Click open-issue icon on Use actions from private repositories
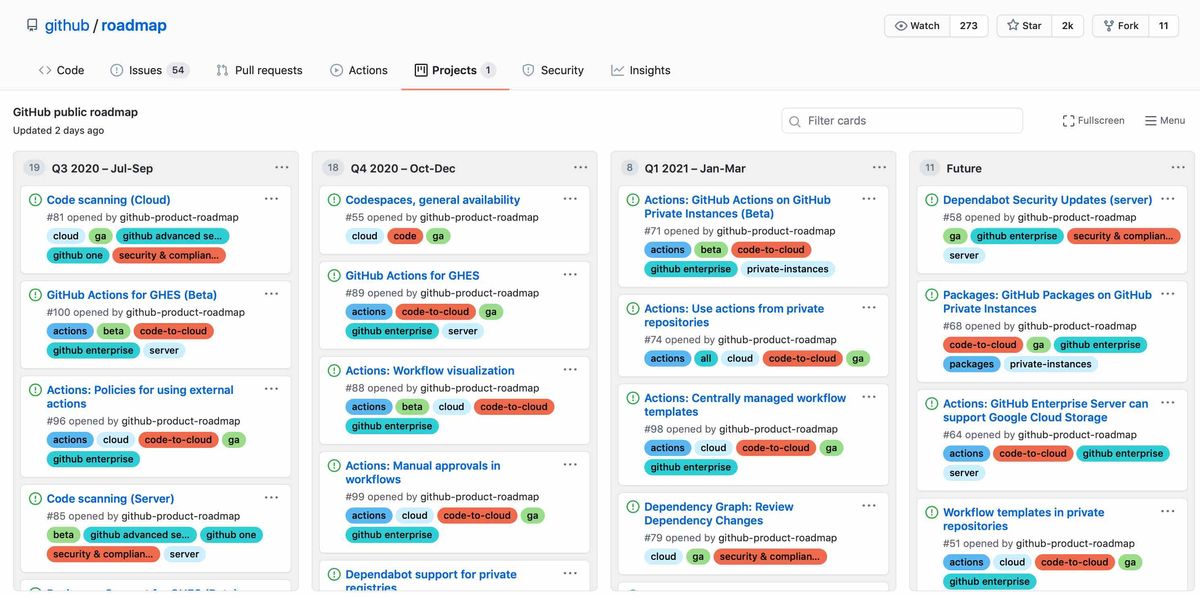This screenshot has height=597, width=1200. point(633,309)
